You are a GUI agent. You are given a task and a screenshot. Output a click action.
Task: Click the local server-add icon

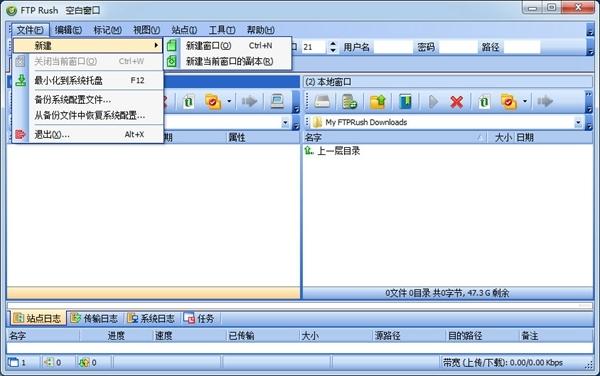click(349, 101)
